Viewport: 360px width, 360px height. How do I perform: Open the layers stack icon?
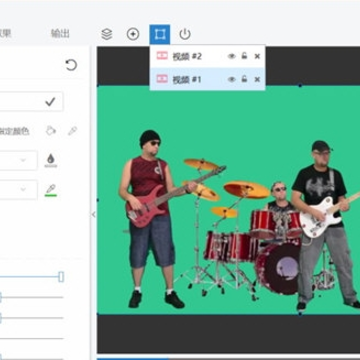[x=107, y=34]
